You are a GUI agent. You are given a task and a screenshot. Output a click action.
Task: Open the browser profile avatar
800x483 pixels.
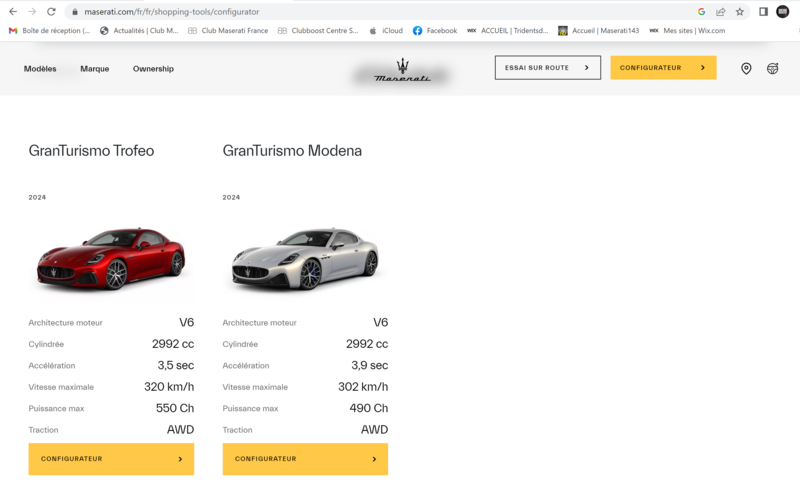(783, 11)
